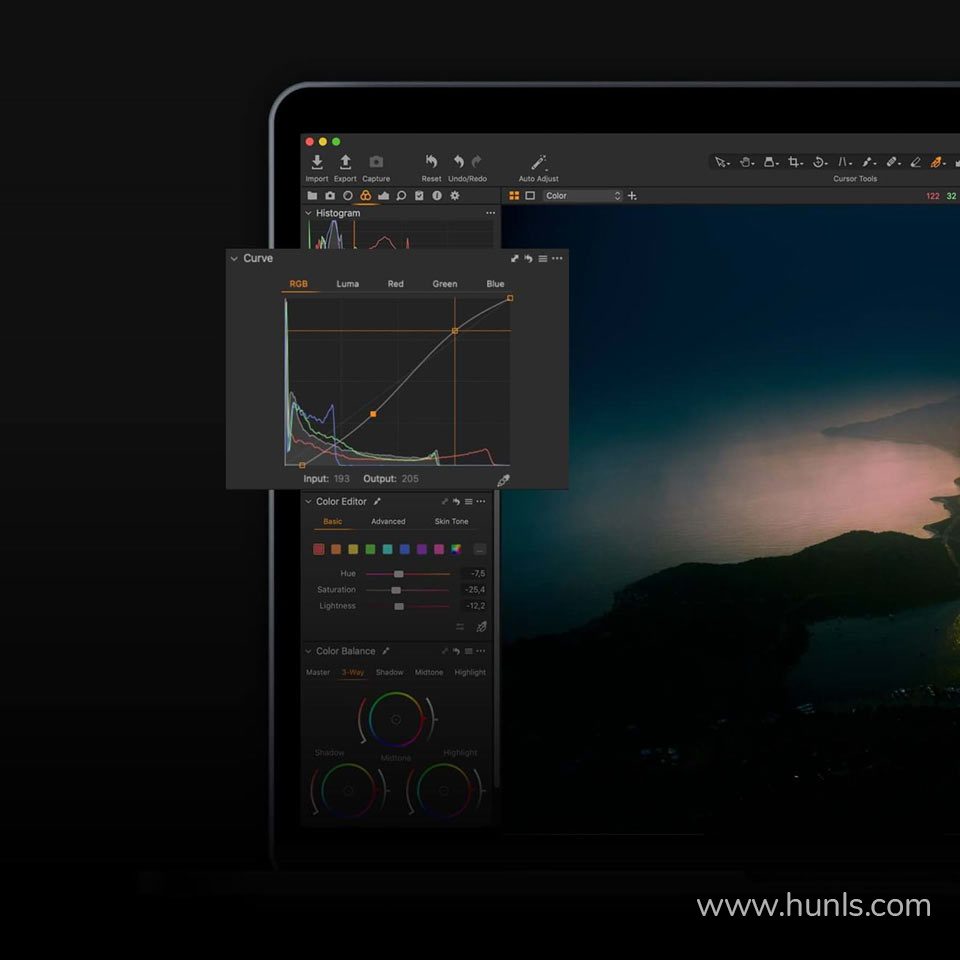960x960 pixels.
Task: Open Histogram panel options menu
Action: tap(490, 213)
